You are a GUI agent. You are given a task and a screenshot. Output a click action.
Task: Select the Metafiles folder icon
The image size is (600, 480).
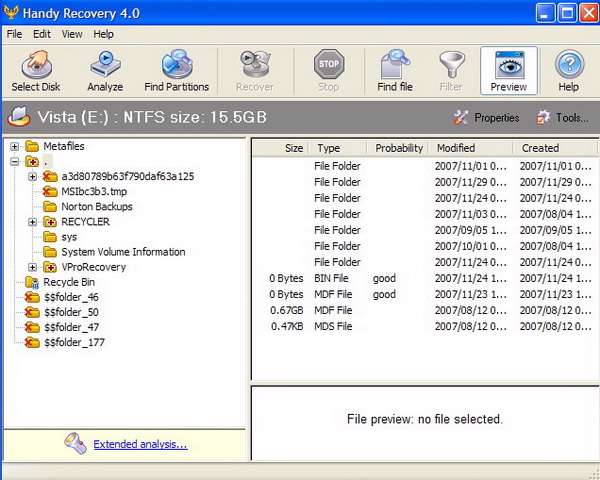click(x=32, y=146)
